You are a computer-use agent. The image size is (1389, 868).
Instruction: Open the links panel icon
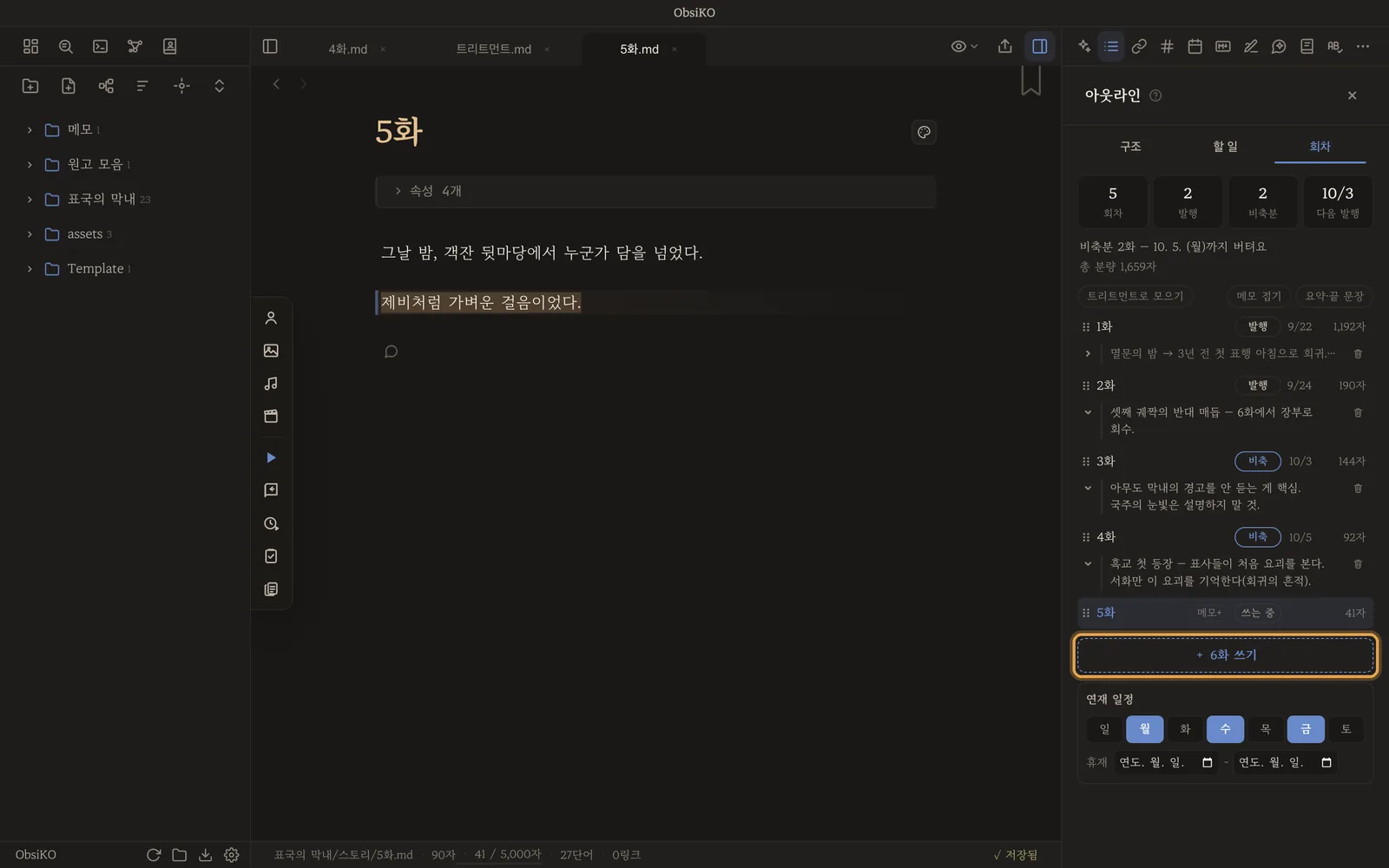[x=1139, y=47]
